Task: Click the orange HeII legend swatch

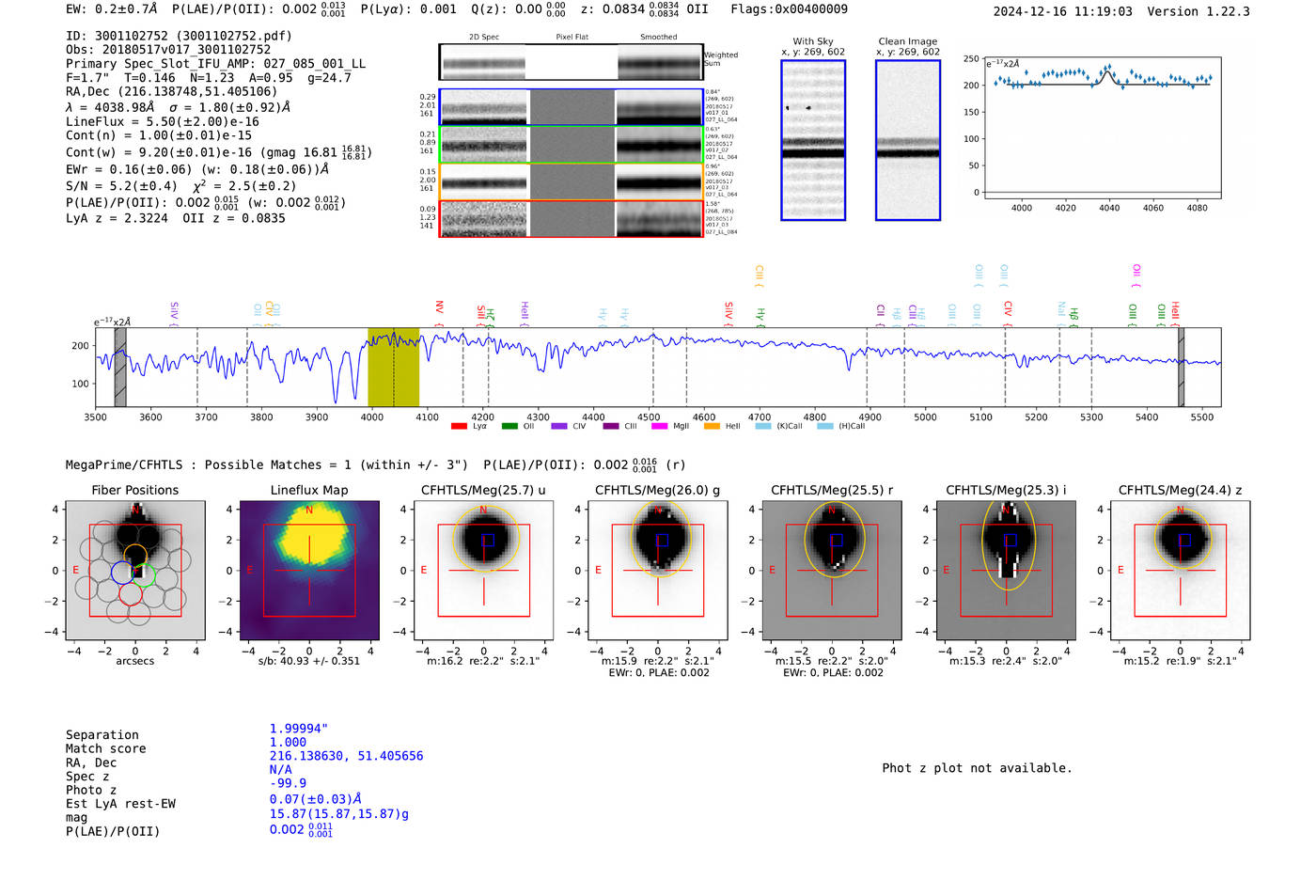Action: pos(712,427)
